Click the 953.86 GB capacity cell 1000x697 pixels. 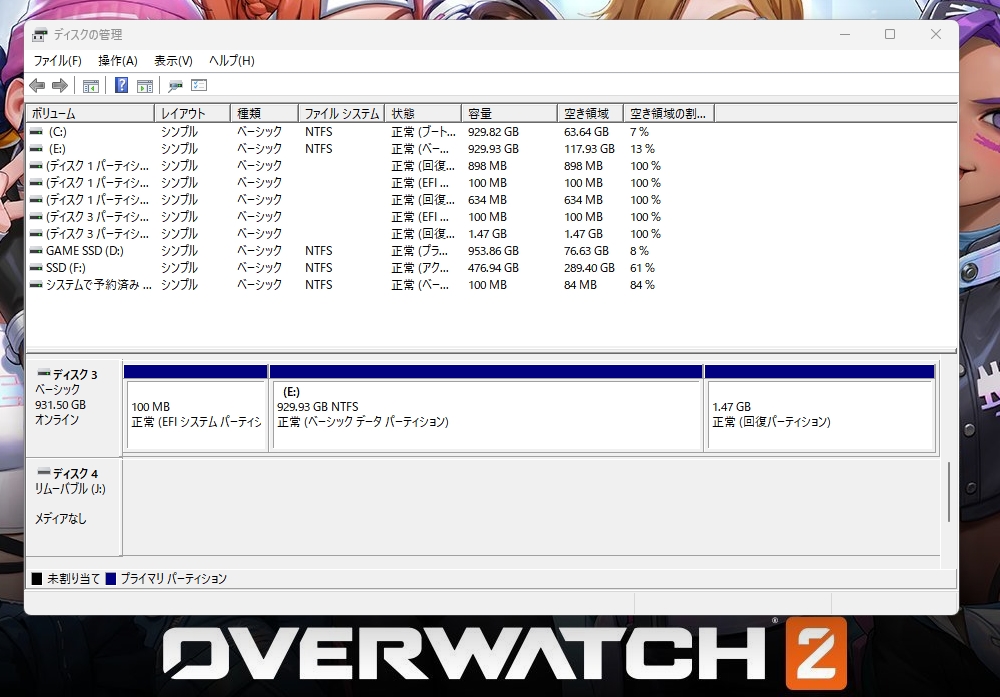493,251
